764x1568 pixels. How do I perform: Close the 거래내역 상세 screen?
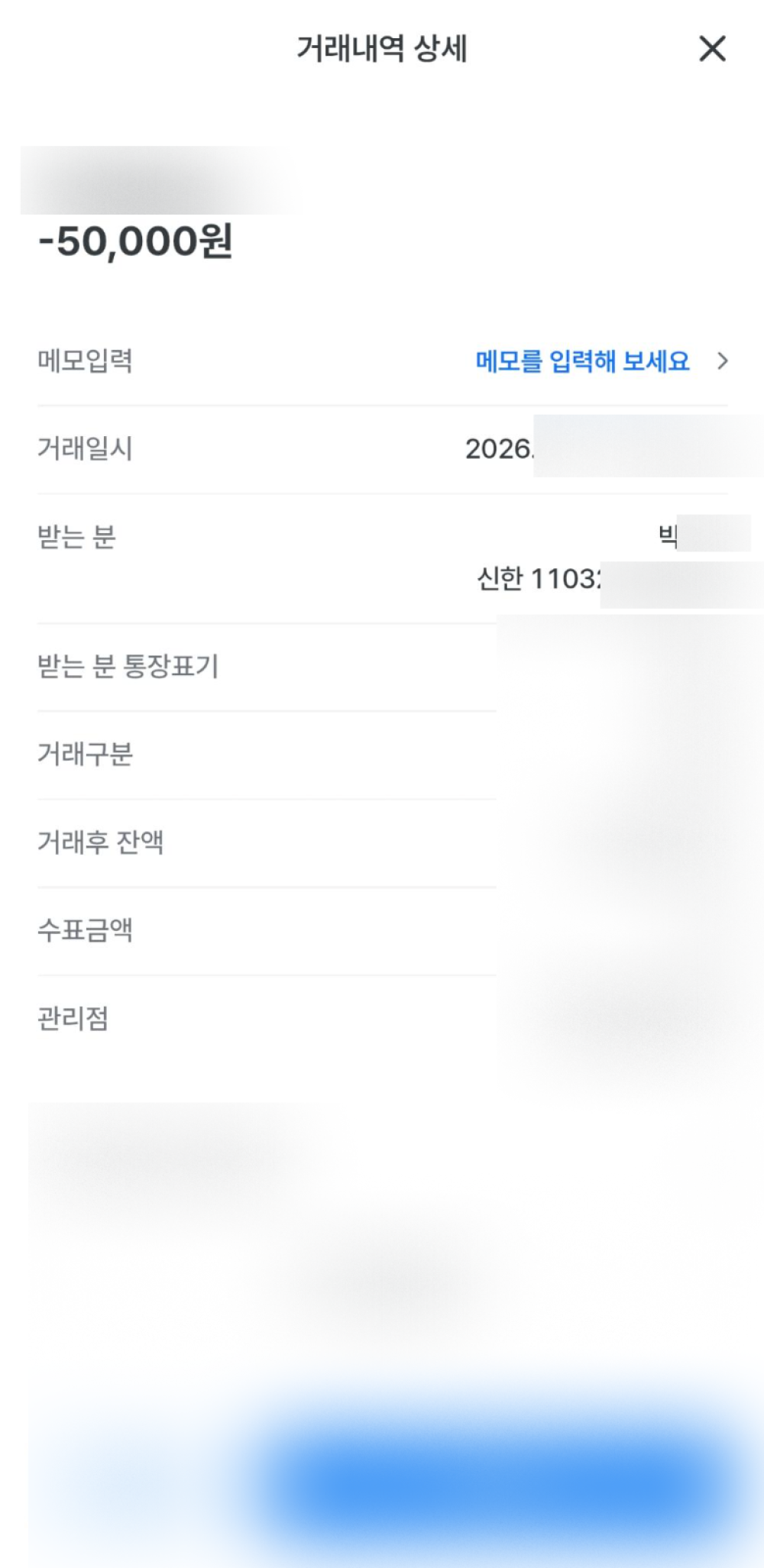coord(712,50)
